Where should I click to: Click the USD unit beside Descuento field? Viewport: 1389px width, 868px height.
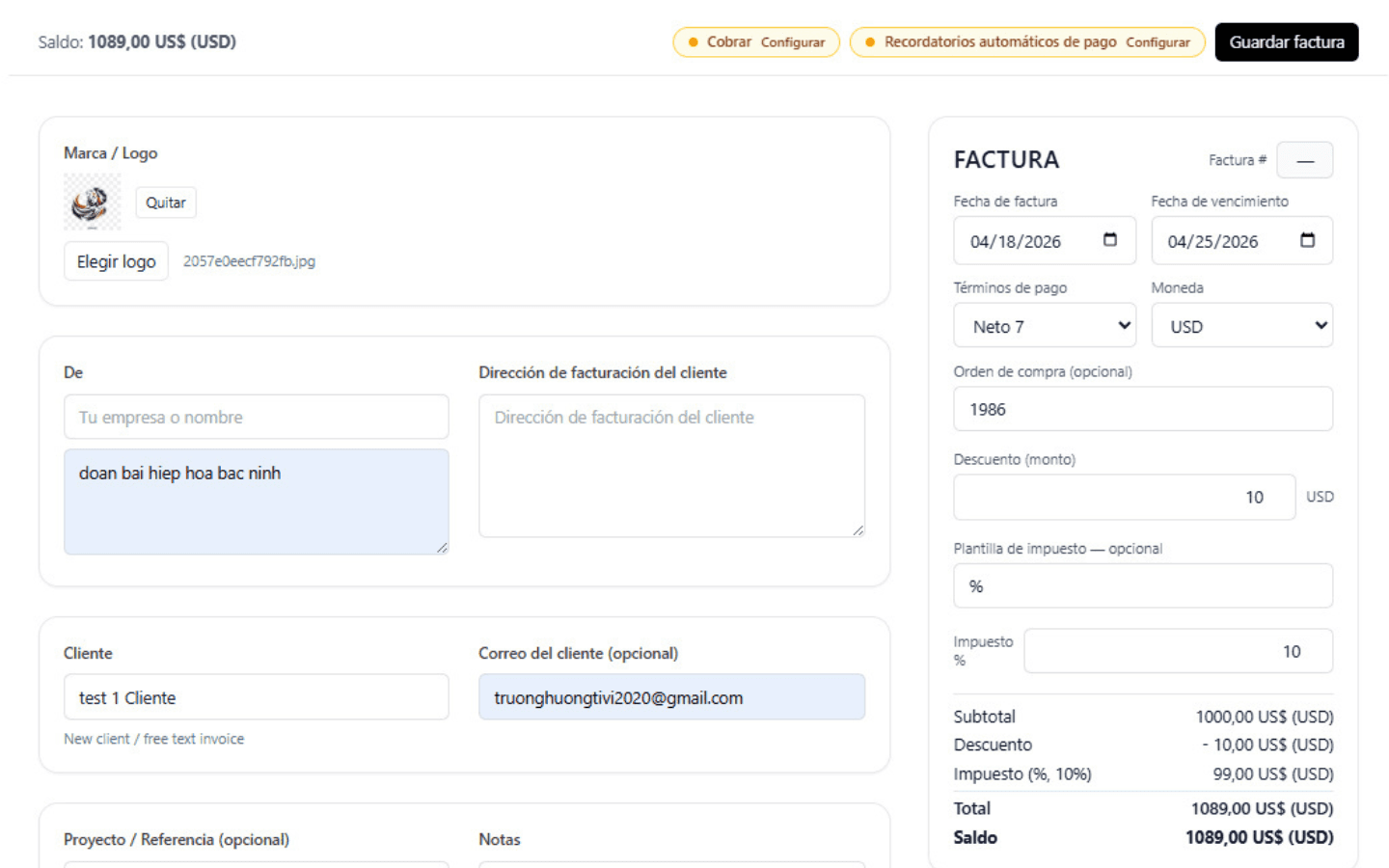(1320, 497)
